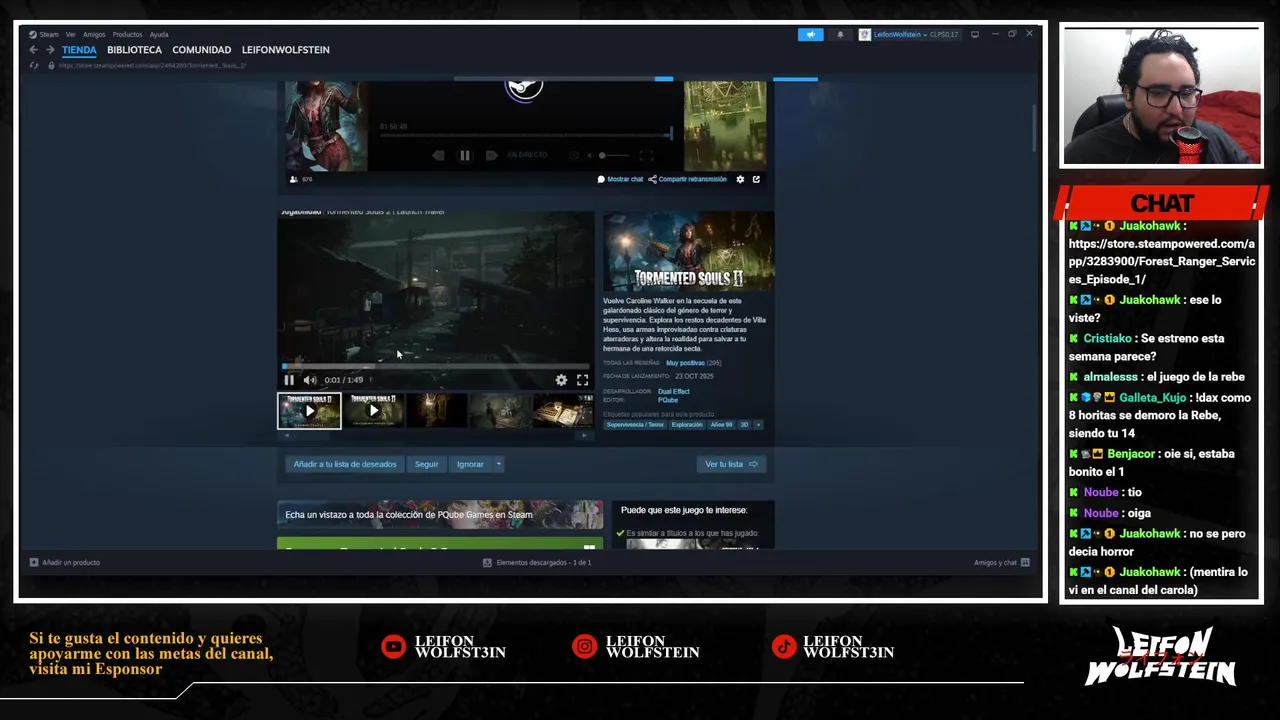Viewport: 1280px width, 720px height.
Task: Open broadcast settings gear icon
Action: pyautogui.click(x=740, y=179)
